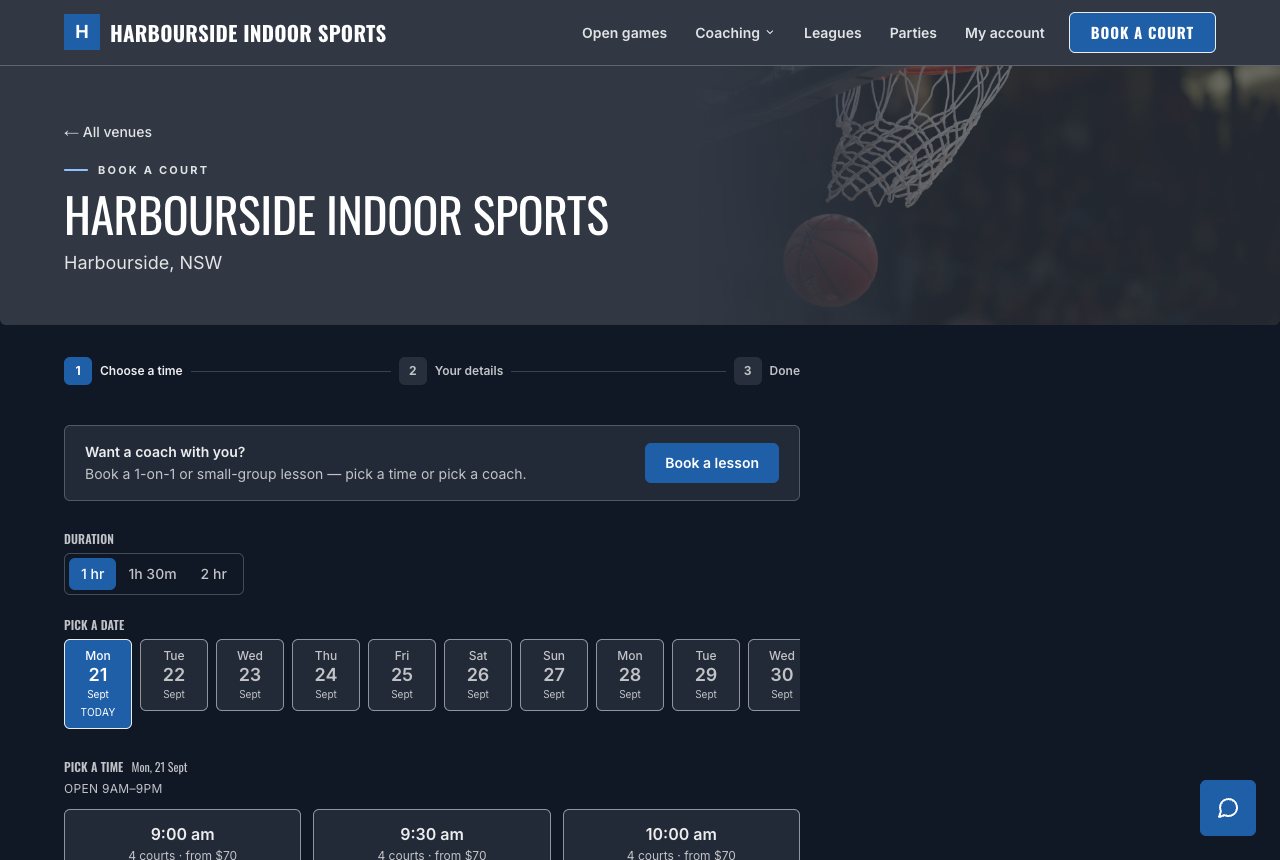Pick Mon 28 Sept date
1280x860 pixels.
click(630, 675)
